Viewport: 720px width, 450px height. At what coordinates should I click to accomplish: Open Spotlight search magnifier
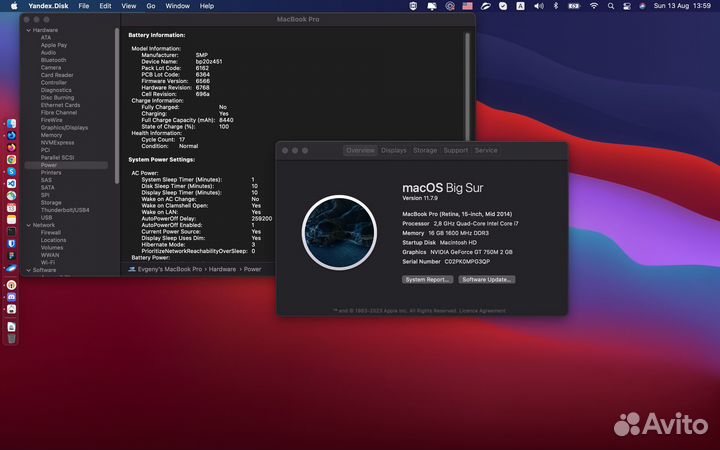(x=611, y=6)
